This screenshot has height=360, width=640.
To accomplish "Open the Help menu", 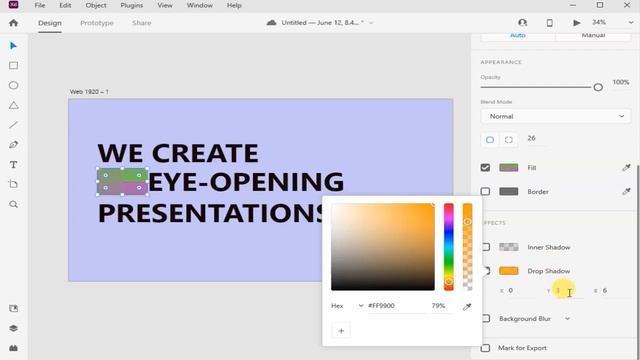I will tap(234, 5).
